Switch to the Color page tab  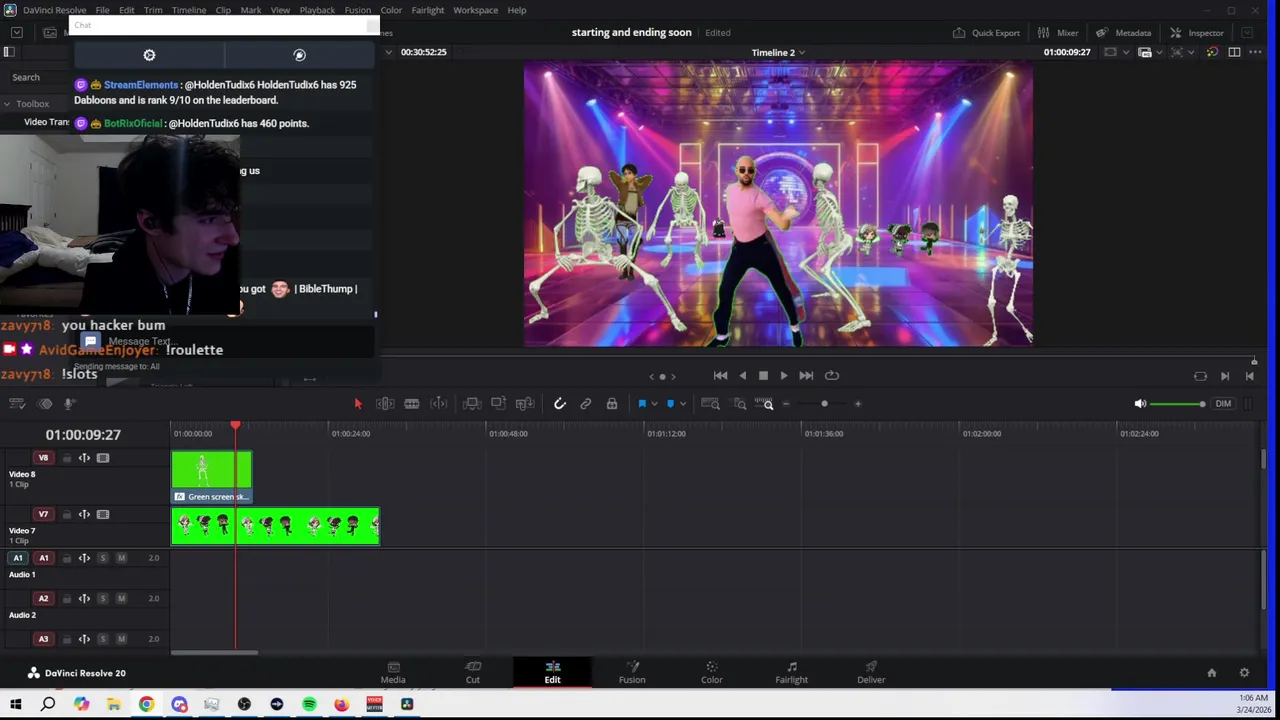point(711,673)
